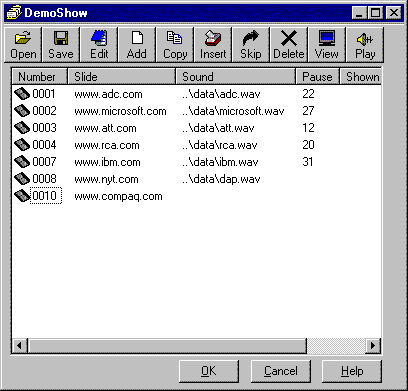The height and width of the screenshot is (391, 408).
Task: Select slide icon for row 0003
Action: tap(22, 128)
